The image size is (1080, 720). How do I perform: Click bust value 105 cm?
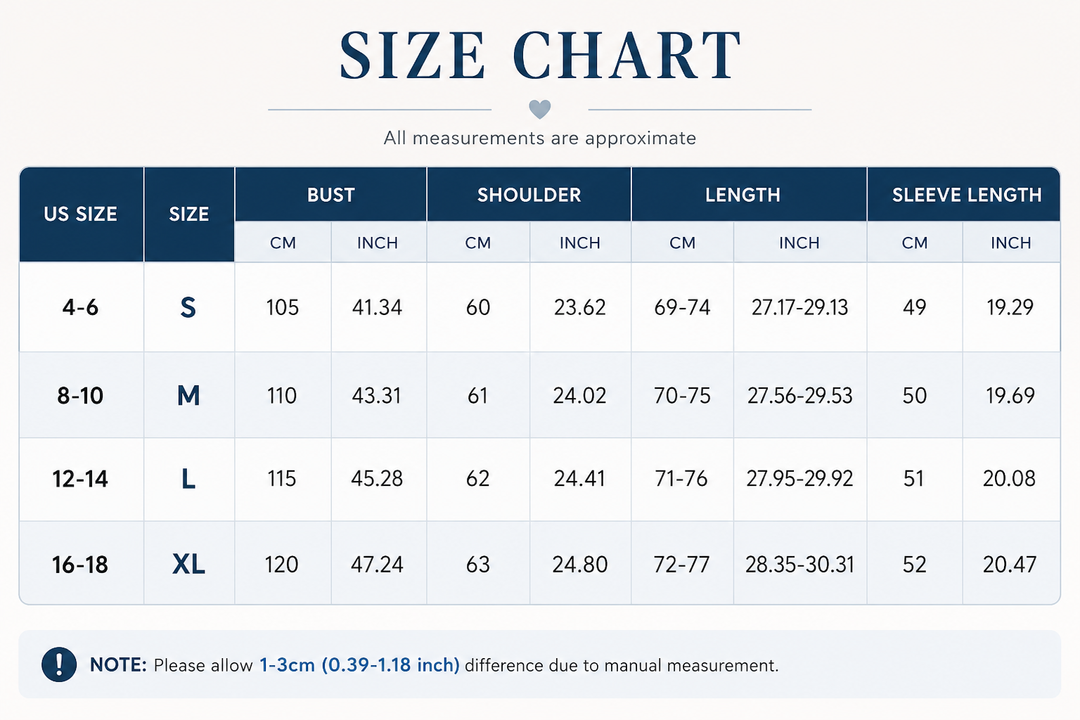[x=282, y=307]
